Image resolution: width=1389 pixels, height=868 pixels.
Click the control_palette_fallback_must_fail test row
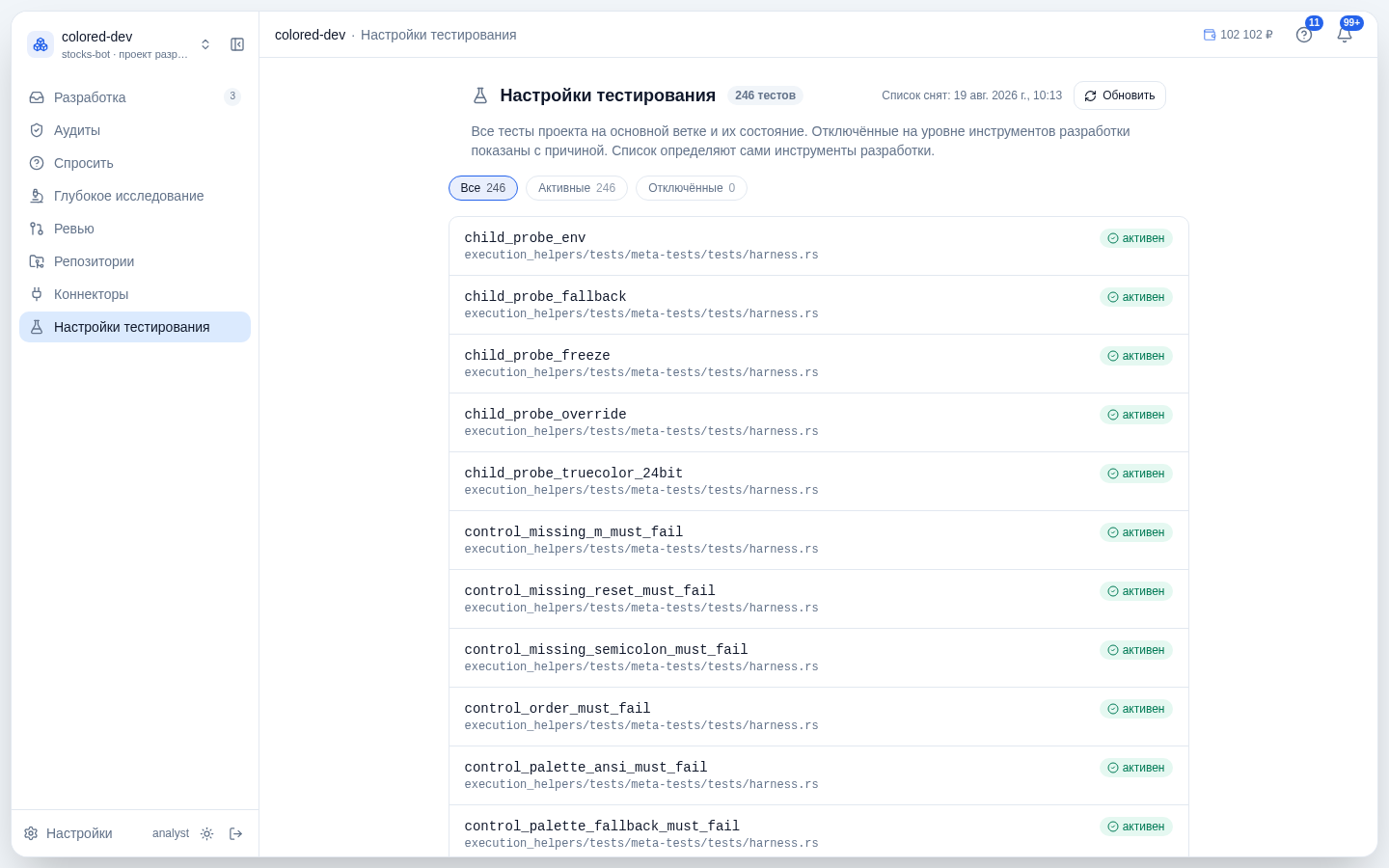819,831
